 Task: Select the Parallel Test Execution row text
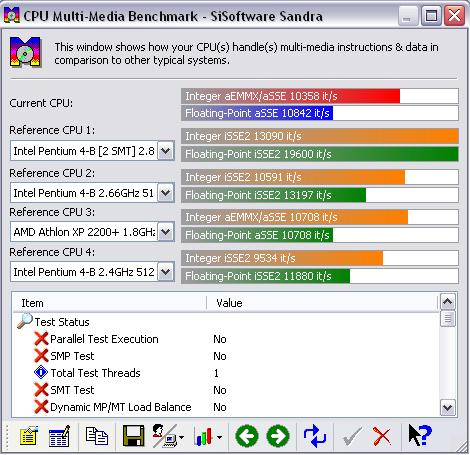click(x=104, y=339)
